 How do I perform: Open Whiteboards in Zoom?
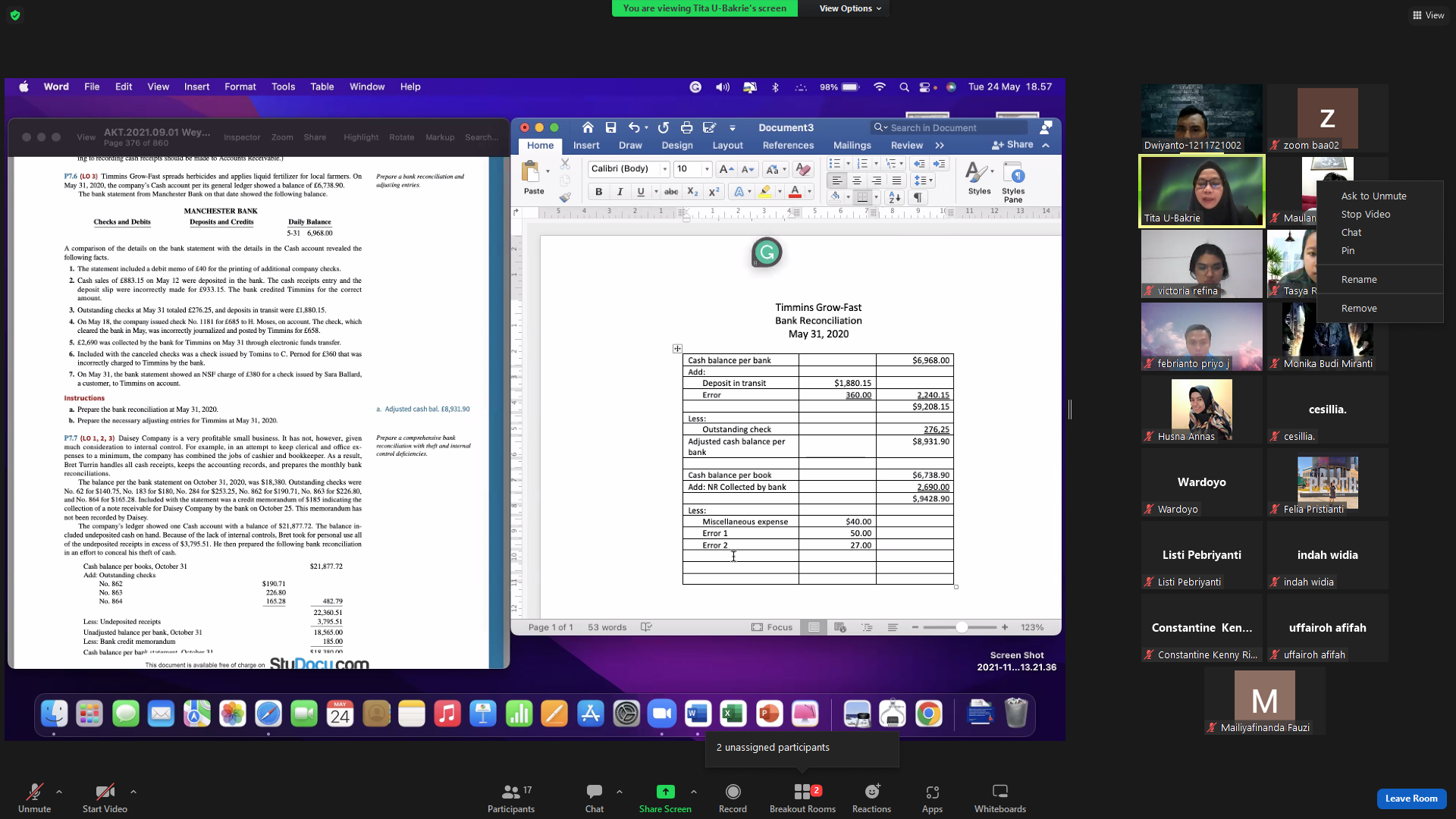click(1000, 798)
